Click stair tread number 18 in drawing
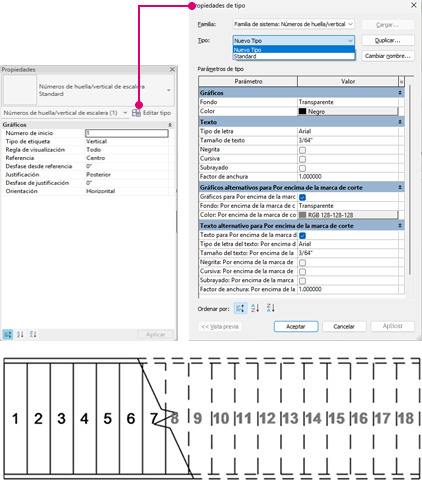This screenshot has width=422, height=482. (406, 419)
